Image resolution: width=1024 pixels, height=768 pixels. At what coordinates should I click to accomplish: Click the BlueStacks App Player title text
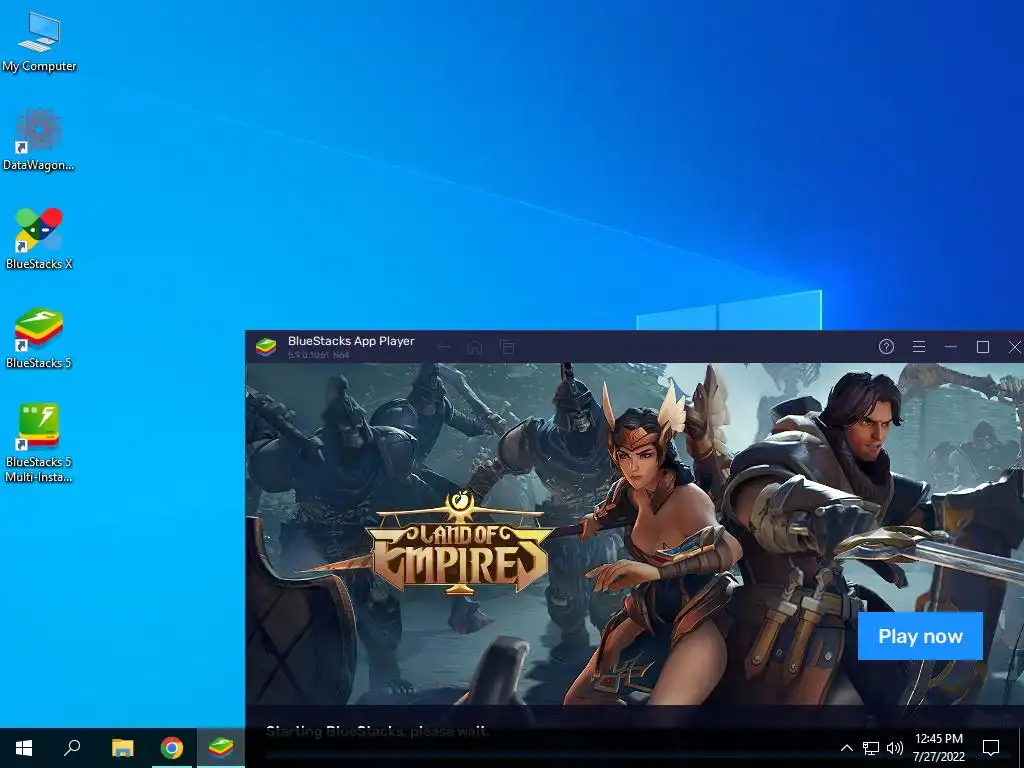tap(351, 341)
